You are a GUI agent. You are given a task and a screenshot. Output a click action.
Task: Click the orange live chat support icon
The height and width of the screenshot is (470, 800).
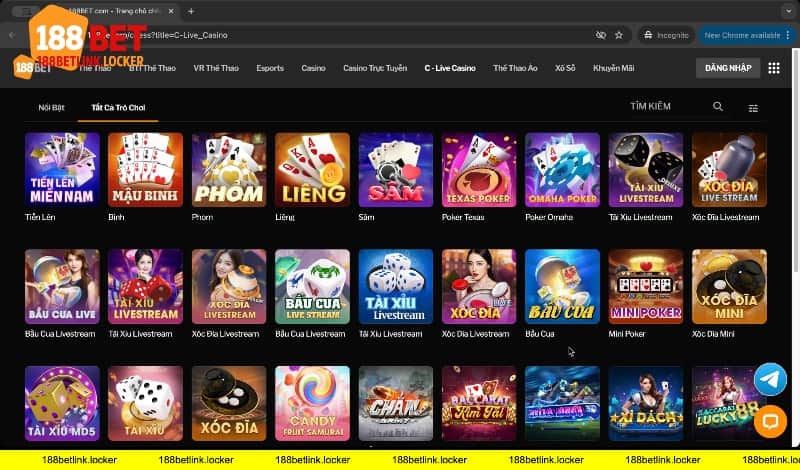770,421
